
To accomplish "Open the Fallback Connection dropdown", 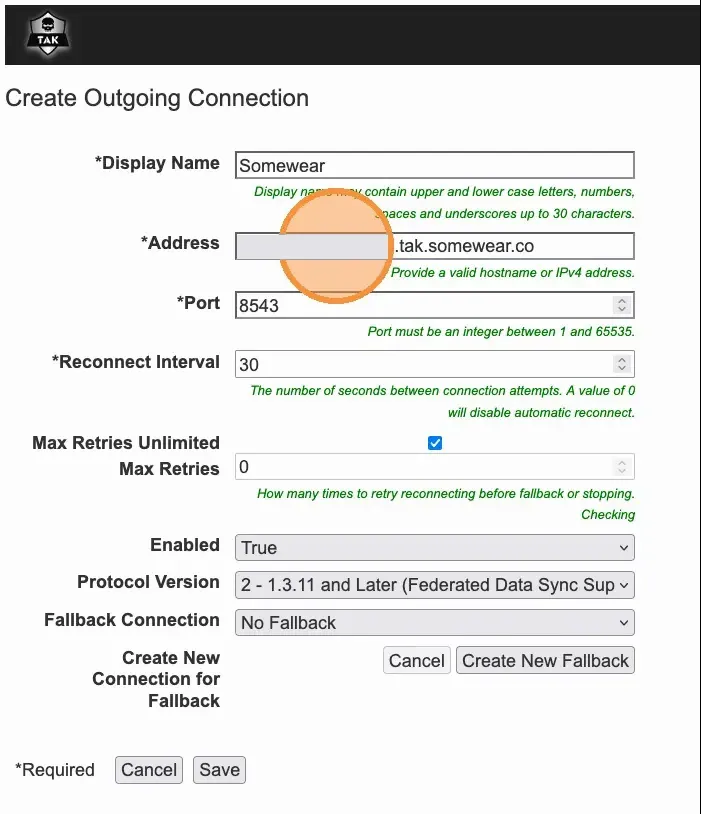I will pos(435,622).
